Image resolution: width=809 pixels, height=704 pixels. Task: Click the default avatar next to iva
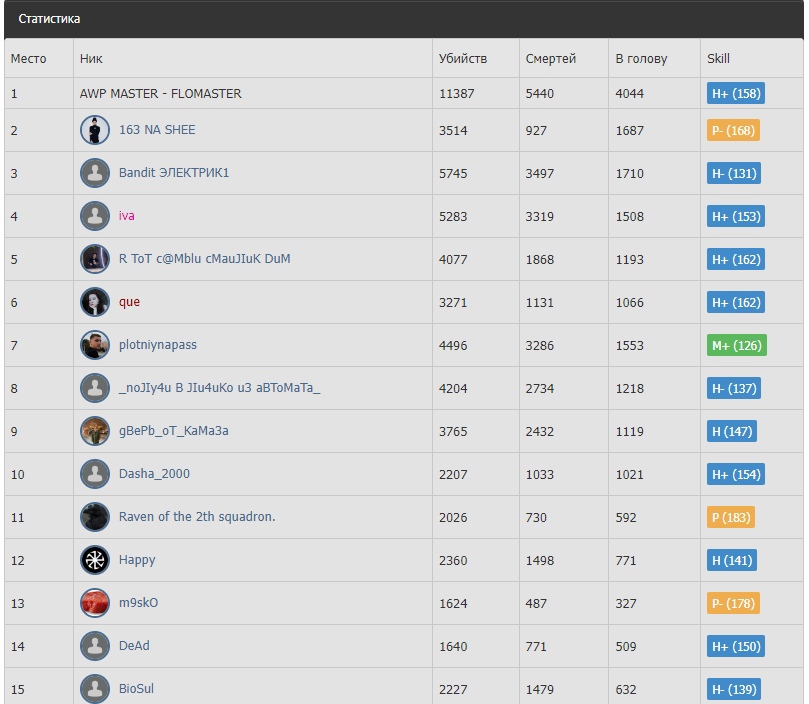(x=95, y=216)
